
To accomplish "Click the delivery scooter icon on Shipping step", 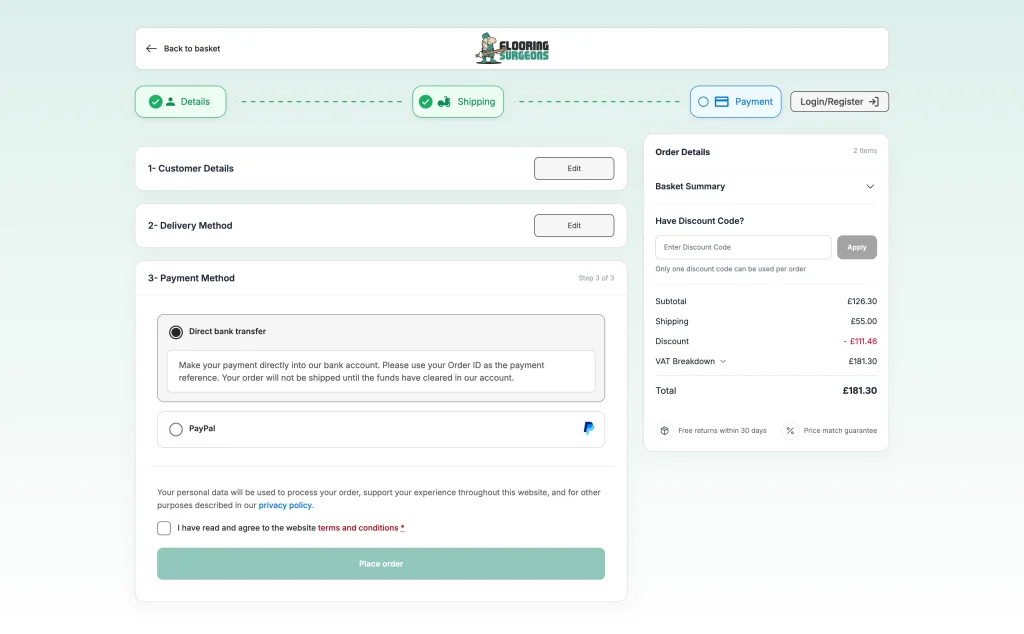I will 444,102.
